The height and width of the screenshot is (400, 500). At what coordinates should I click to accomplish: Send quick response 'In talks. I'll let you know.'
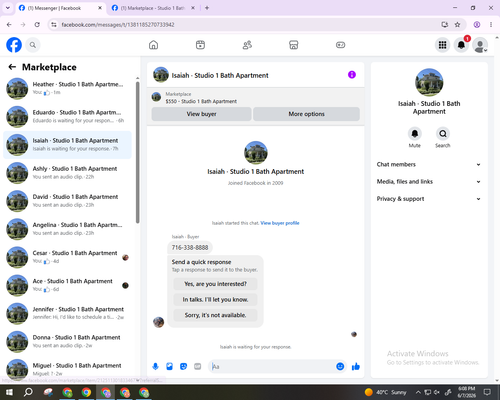(215, 300)
